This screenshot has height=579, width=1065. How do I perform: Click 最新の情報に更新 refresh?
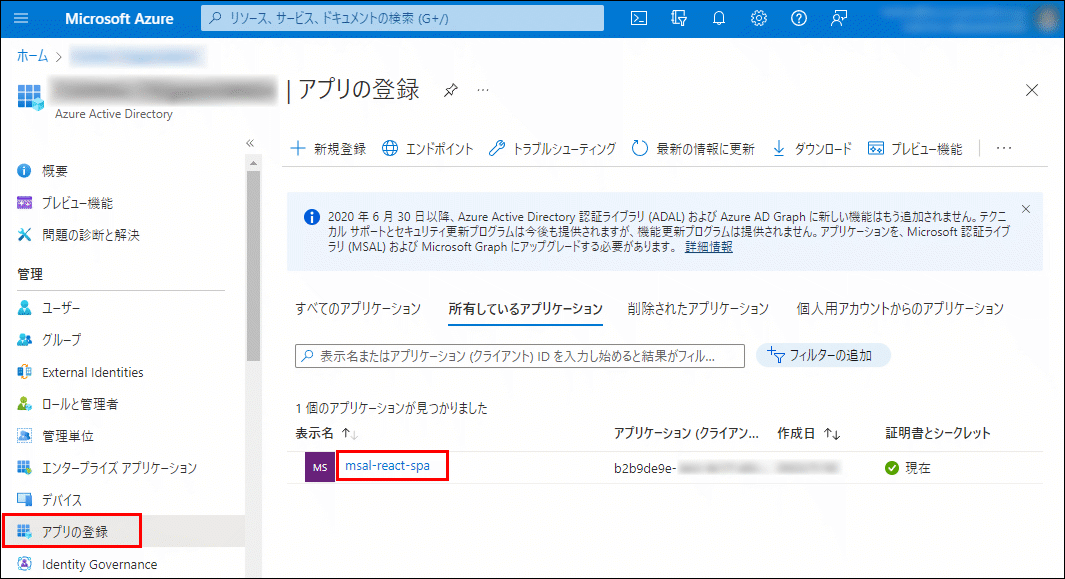(693, 149)
